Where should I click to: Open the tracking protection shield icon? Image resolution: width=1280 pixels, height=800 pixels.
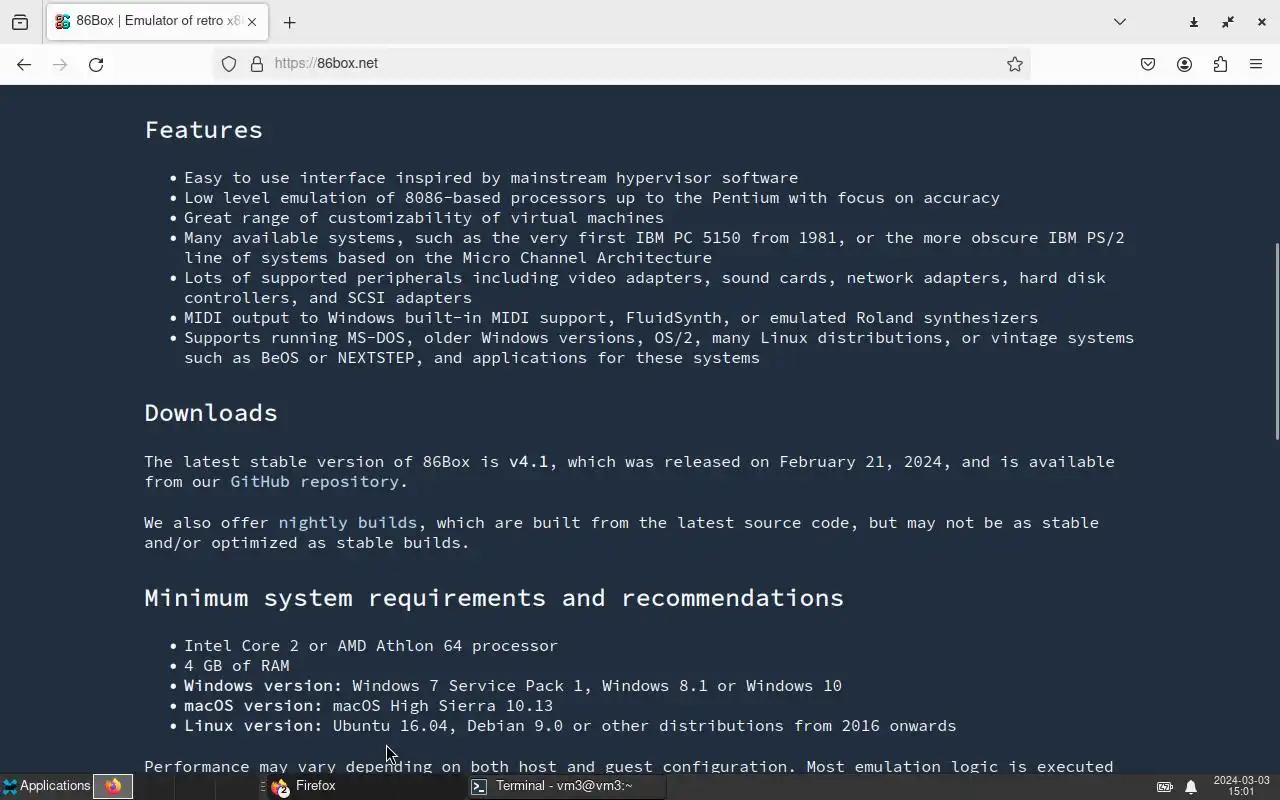coord(229,64)
